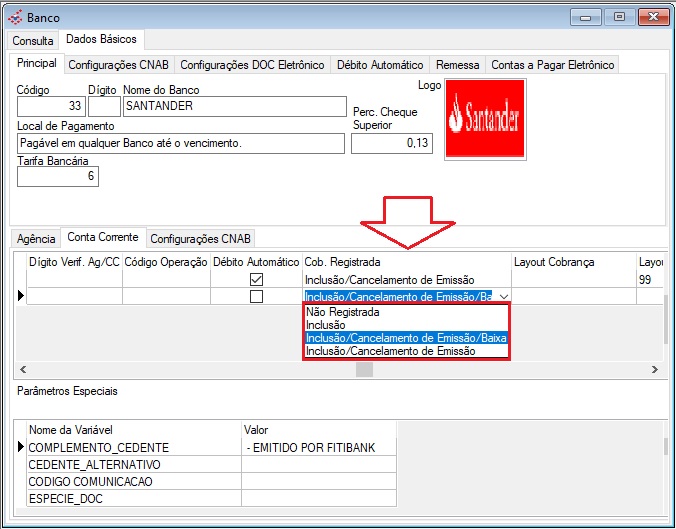Choose 'Inclusão' option in dropdown list
This screenshot has width=676, height=529.
pyautogui.click(x=326, y=325)
